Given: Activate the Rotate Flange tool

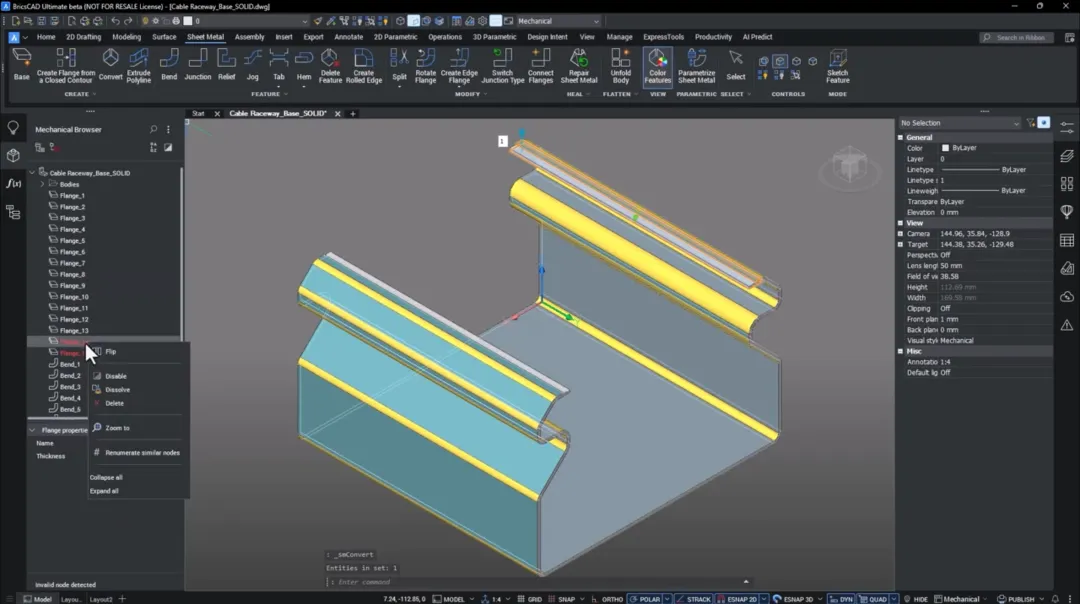Looking at the screenshot, I should pos(426,66).
